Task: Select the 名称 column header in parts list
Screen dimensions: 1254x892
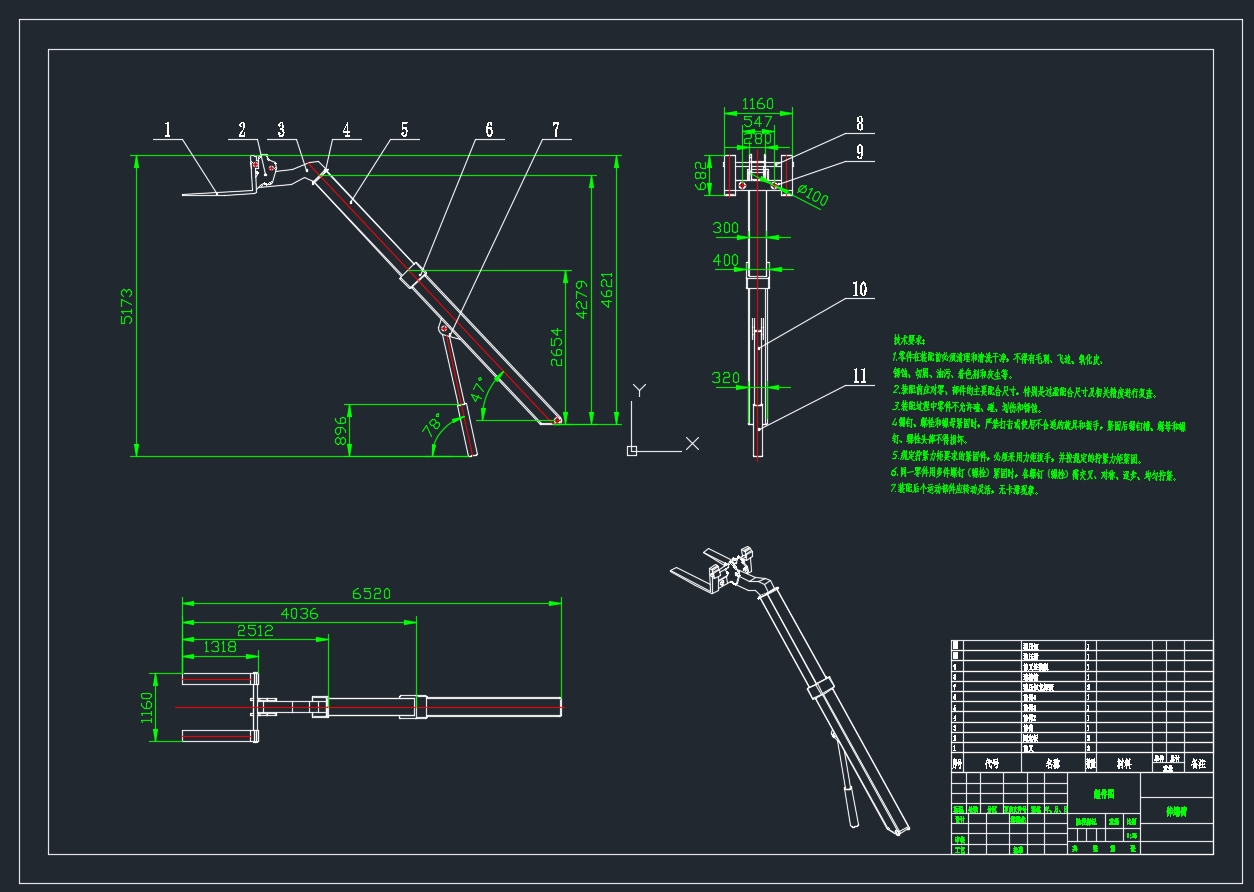Action: [1053, 763]
